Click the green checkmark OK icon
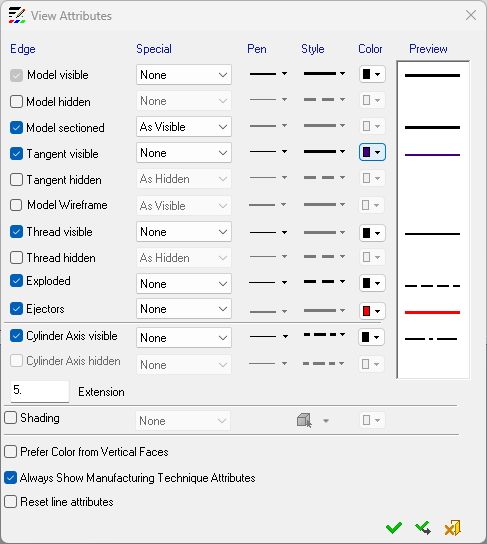Image resolution: width=487 pixels, height=544 pixels. click(x=394, y=528)
